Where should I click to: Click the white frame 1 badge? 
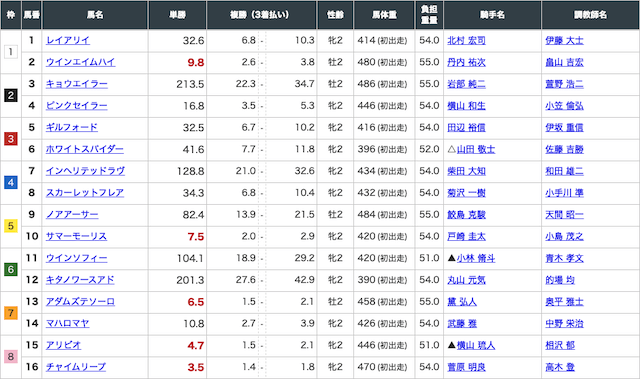(x=11, y=52)
